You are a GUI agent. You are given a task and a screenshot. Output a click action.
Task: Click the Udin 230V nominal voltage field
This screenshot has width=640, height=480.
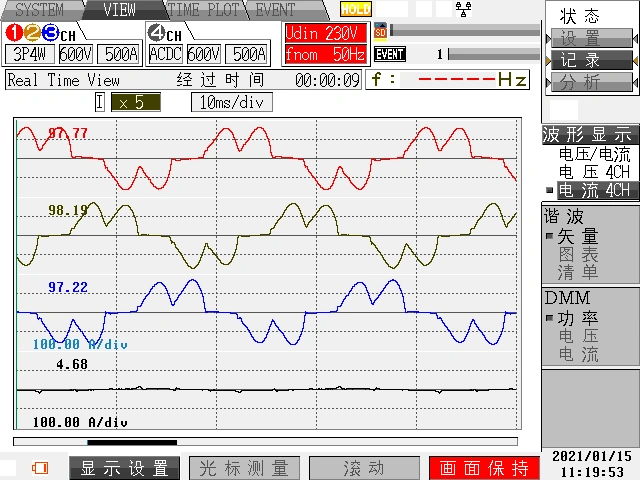(x=326, y=33)
